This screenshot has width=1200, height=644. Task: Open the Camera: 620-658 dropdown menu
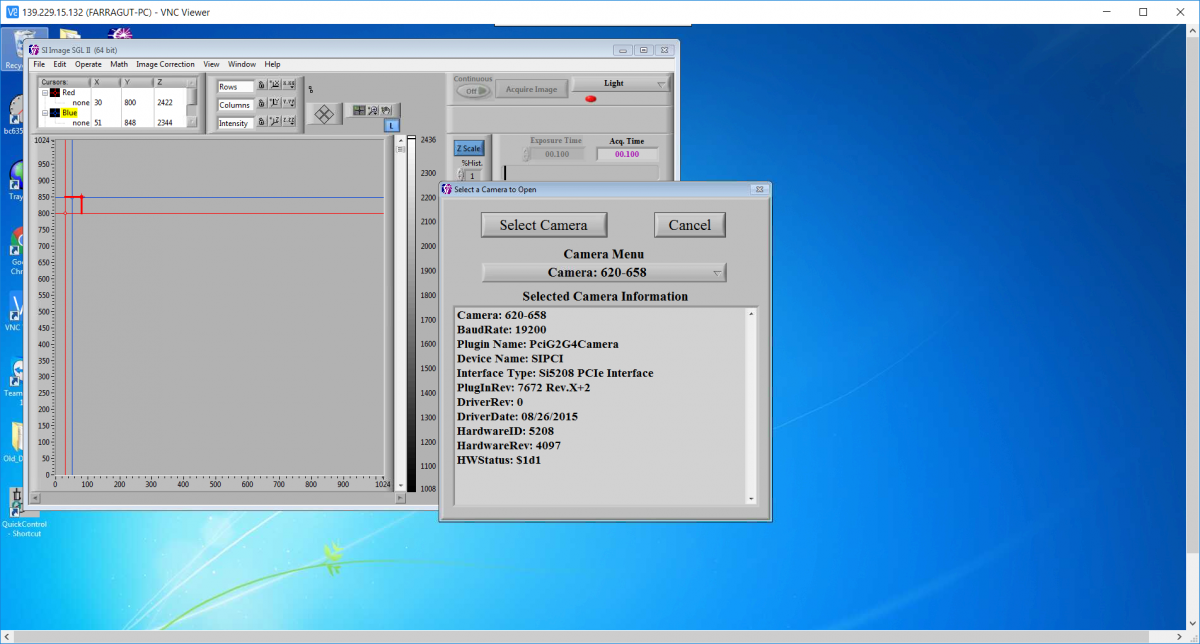coord(604,272)
